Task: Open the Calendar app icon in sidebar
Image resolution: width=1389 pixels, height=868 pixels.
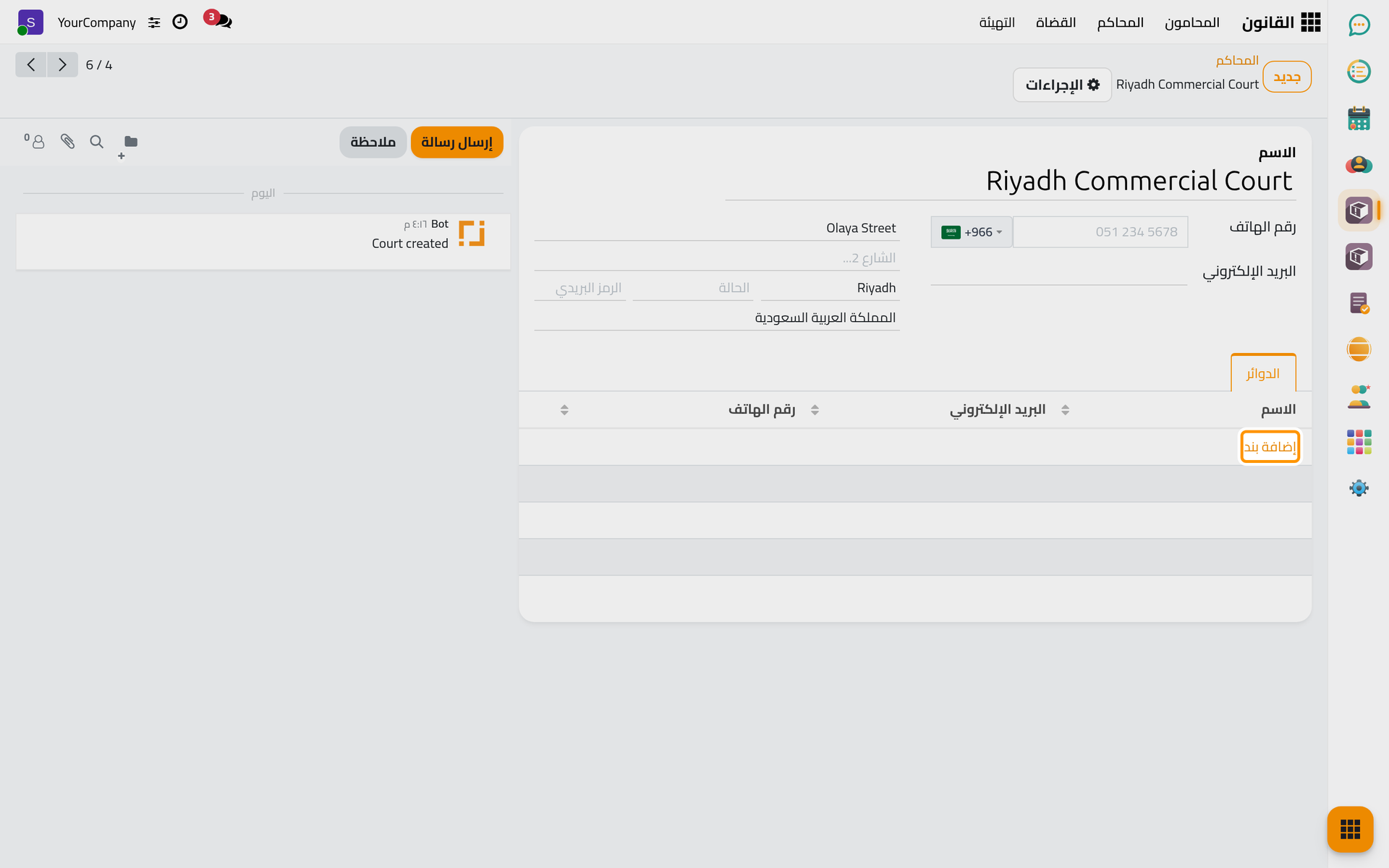Action: 1359,118
